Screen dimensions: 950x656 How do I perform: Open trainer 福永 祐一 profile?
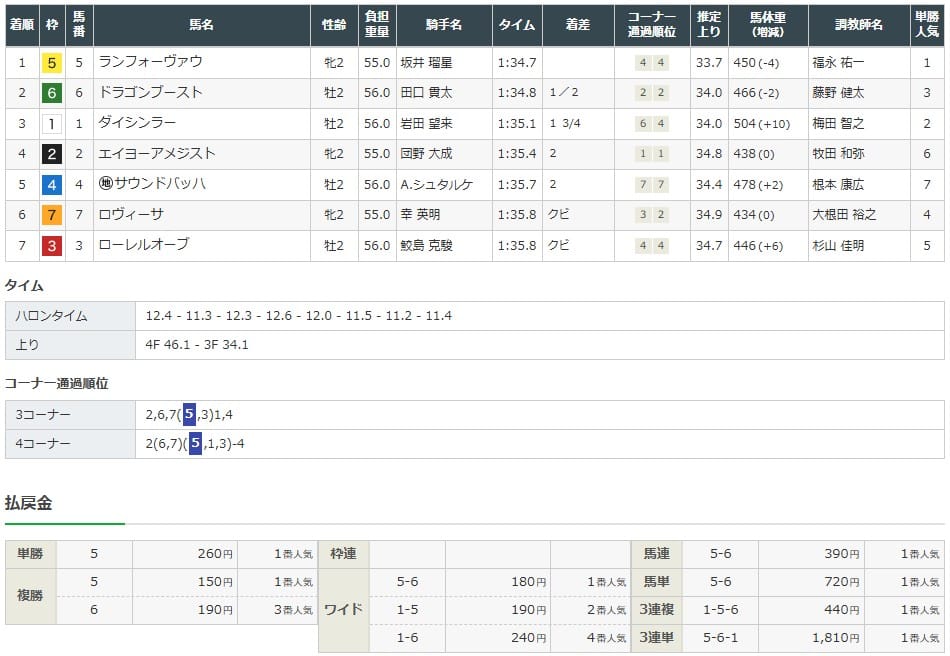pos(839,63)
